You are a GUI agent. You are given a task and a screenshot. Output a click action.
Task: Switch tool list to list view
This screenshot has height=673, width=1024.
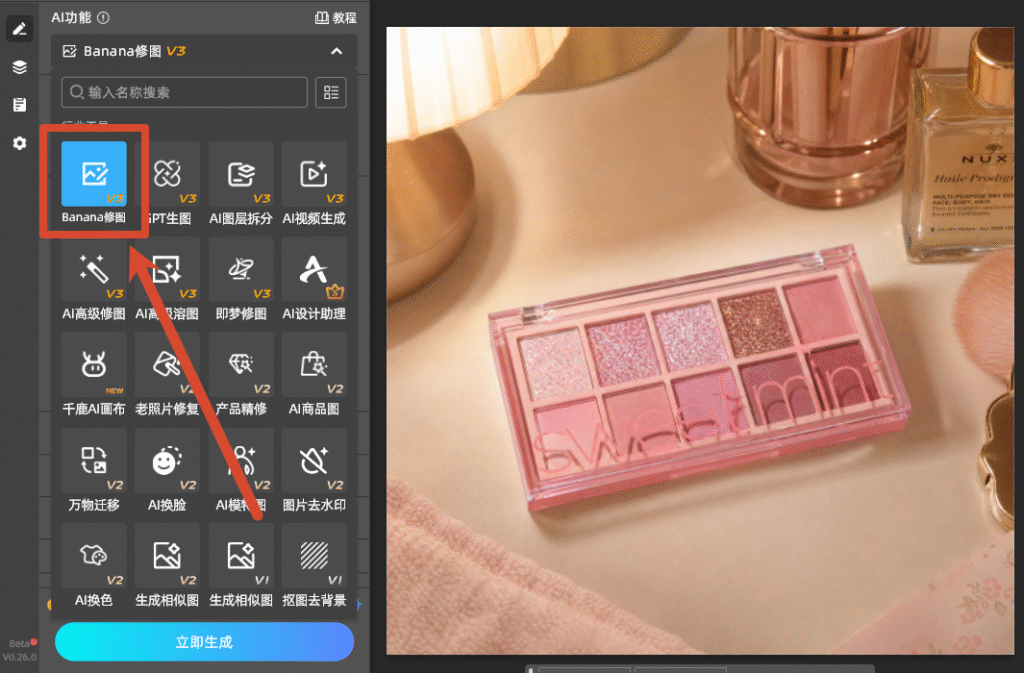click(x=331, y=93)
